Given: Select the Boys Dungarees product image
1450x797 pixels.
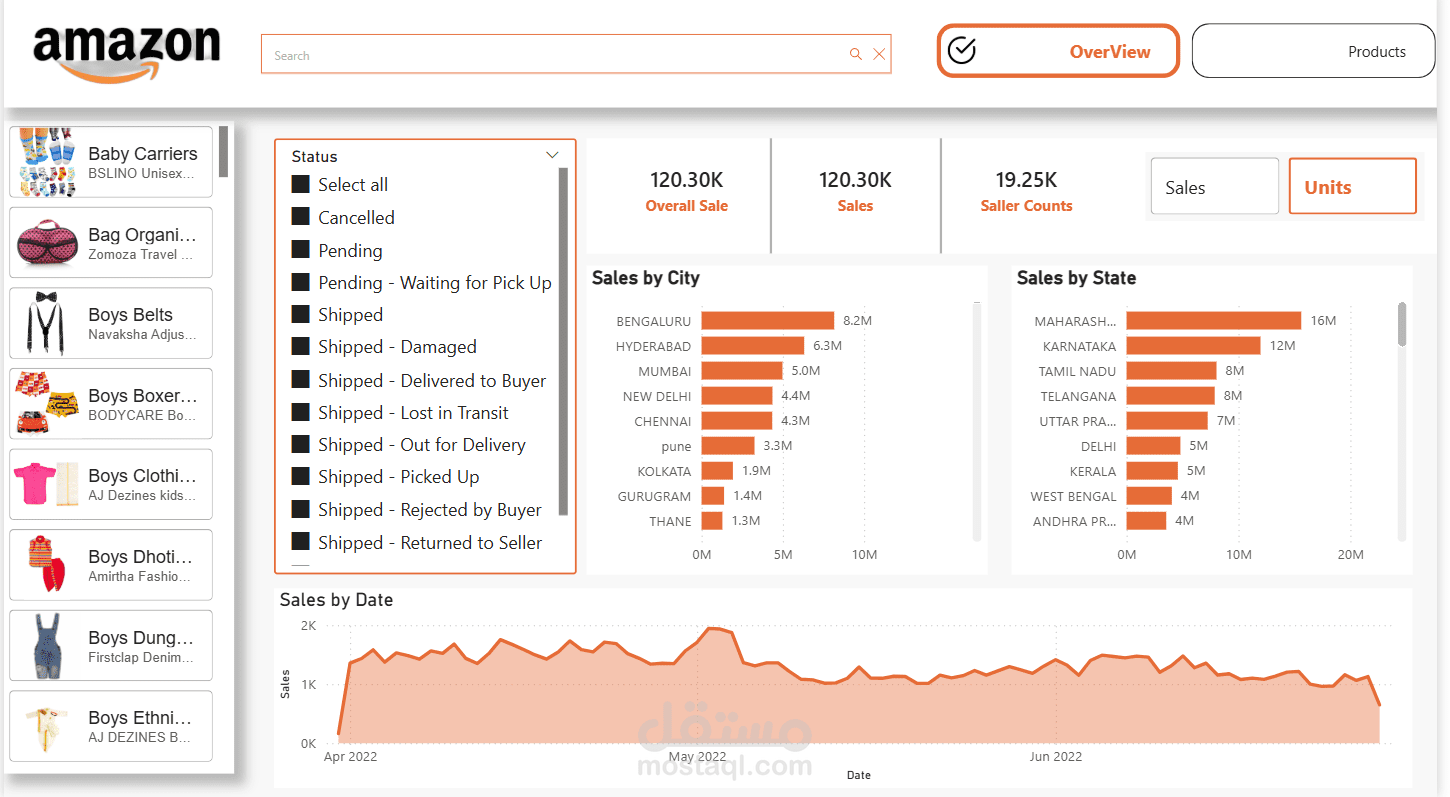Looking at the screenshot, I should pos(47,645).
